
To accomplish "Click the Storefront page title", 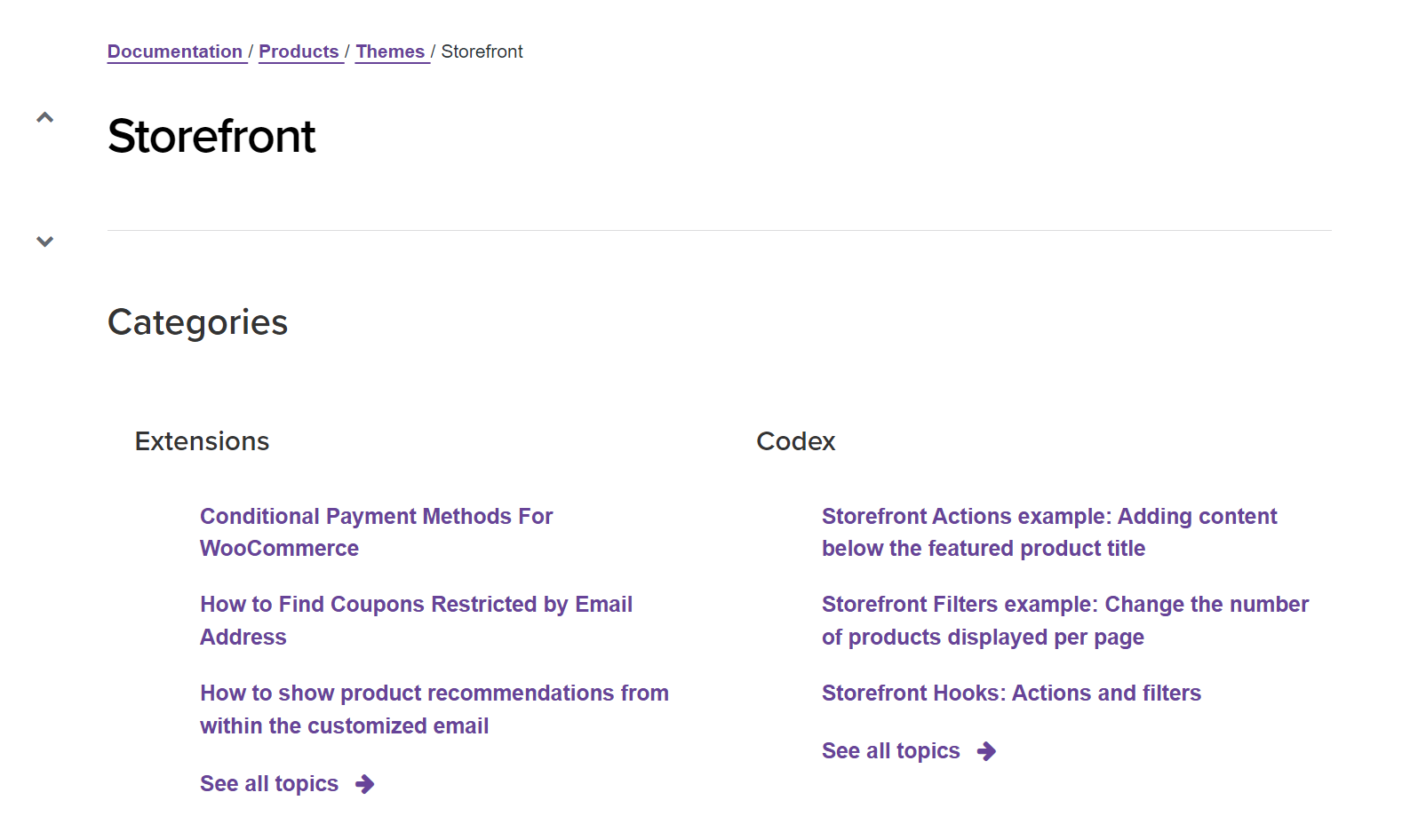I will click(211, 136).
